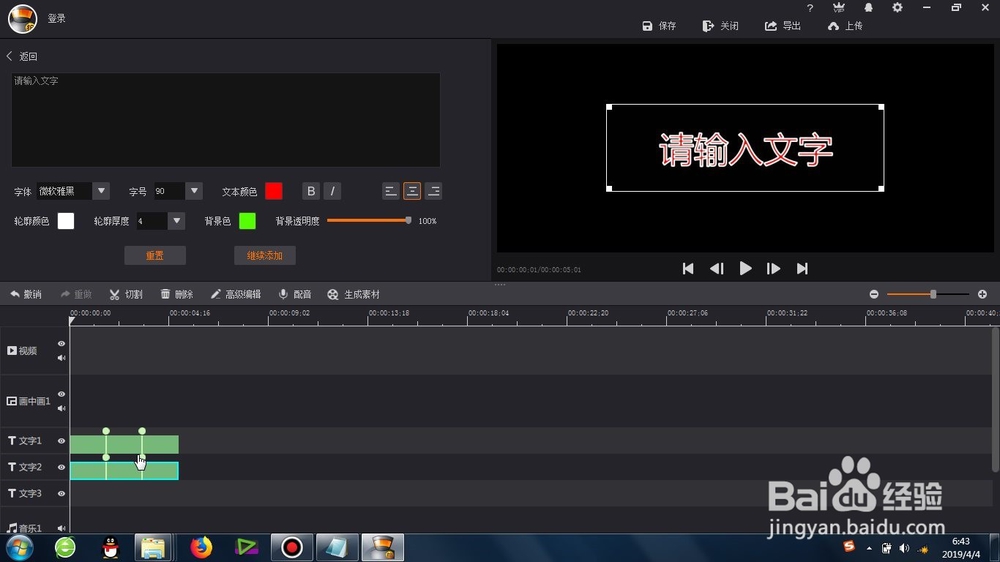Image resolution: width=1000 pixels, height=562 pixels.
Task: Step forward one frame in preview
Action: pos(774,269)
